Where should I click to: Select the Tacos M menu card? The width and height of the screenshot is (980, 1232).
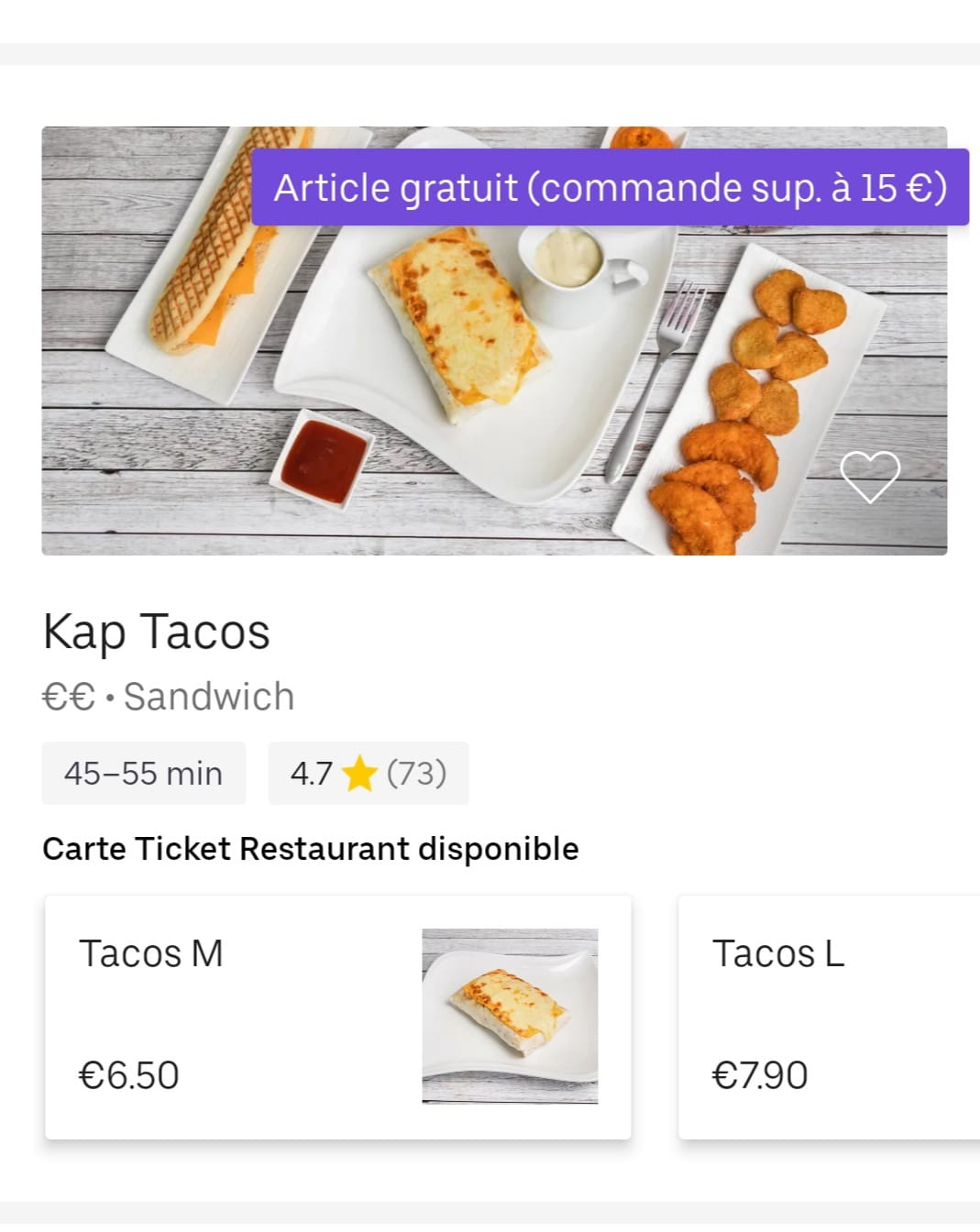pyautogui.click(x=338, y=1017)
